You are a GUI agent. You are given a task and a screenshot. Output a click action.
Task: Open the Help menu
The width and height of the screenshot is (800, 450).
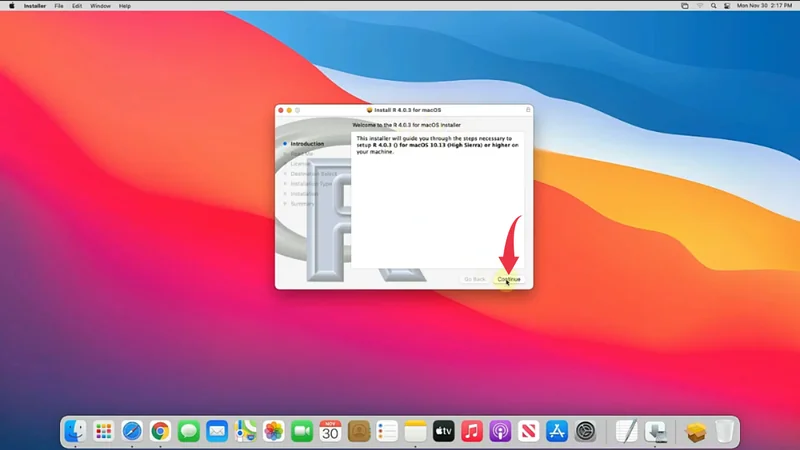(125, 6)
